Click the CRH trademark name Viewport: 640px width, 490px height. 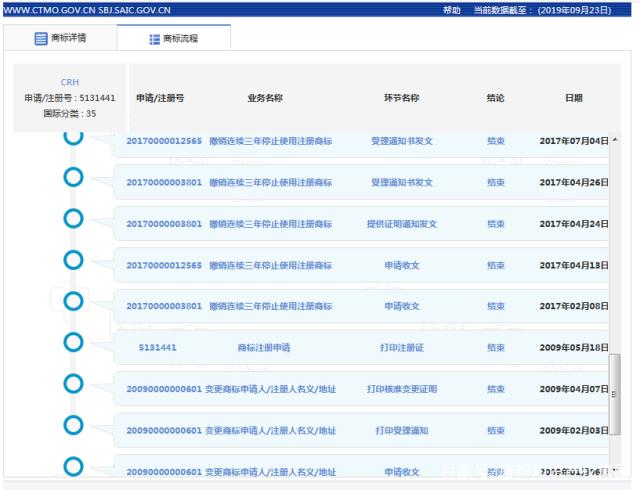coord(70,82)
